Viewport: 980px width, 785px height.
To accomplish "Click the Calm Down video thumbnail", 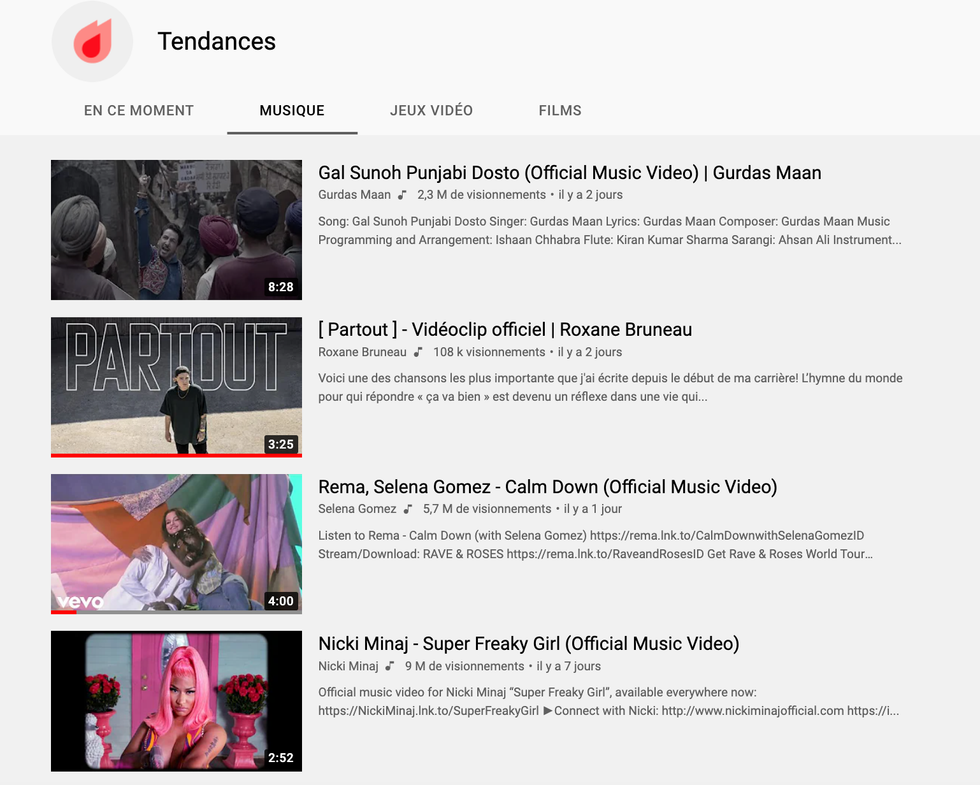I will click(x=176, y=543).
